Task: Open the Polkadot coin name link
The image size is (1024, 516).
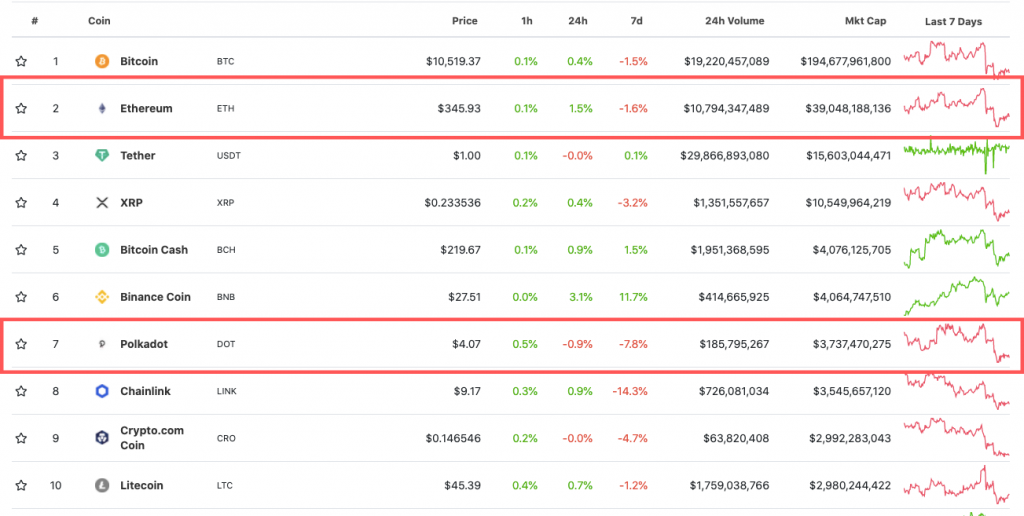Action: [144, 344]
